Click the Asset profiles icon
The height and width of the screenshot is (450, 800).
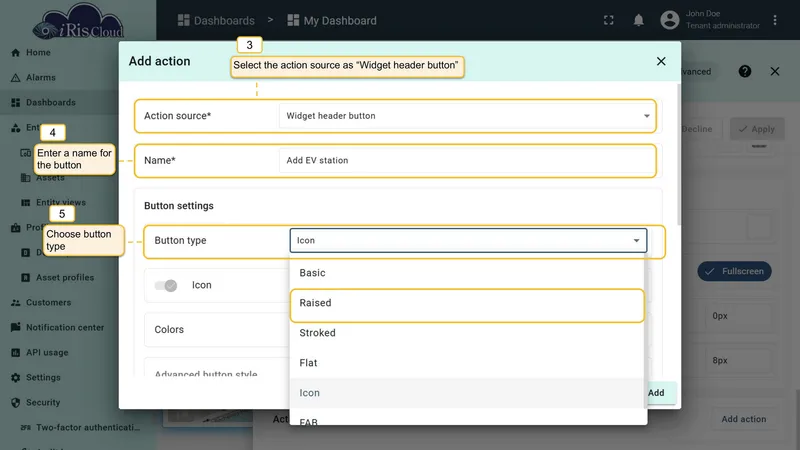(x=26, y=278)
